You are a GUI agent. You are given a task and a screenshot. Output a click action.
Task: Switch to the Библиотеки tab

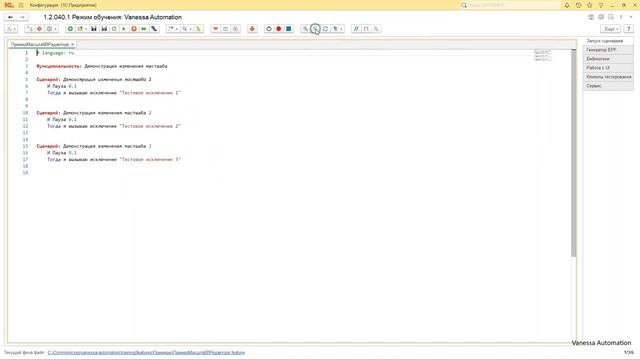click(608, 59)
